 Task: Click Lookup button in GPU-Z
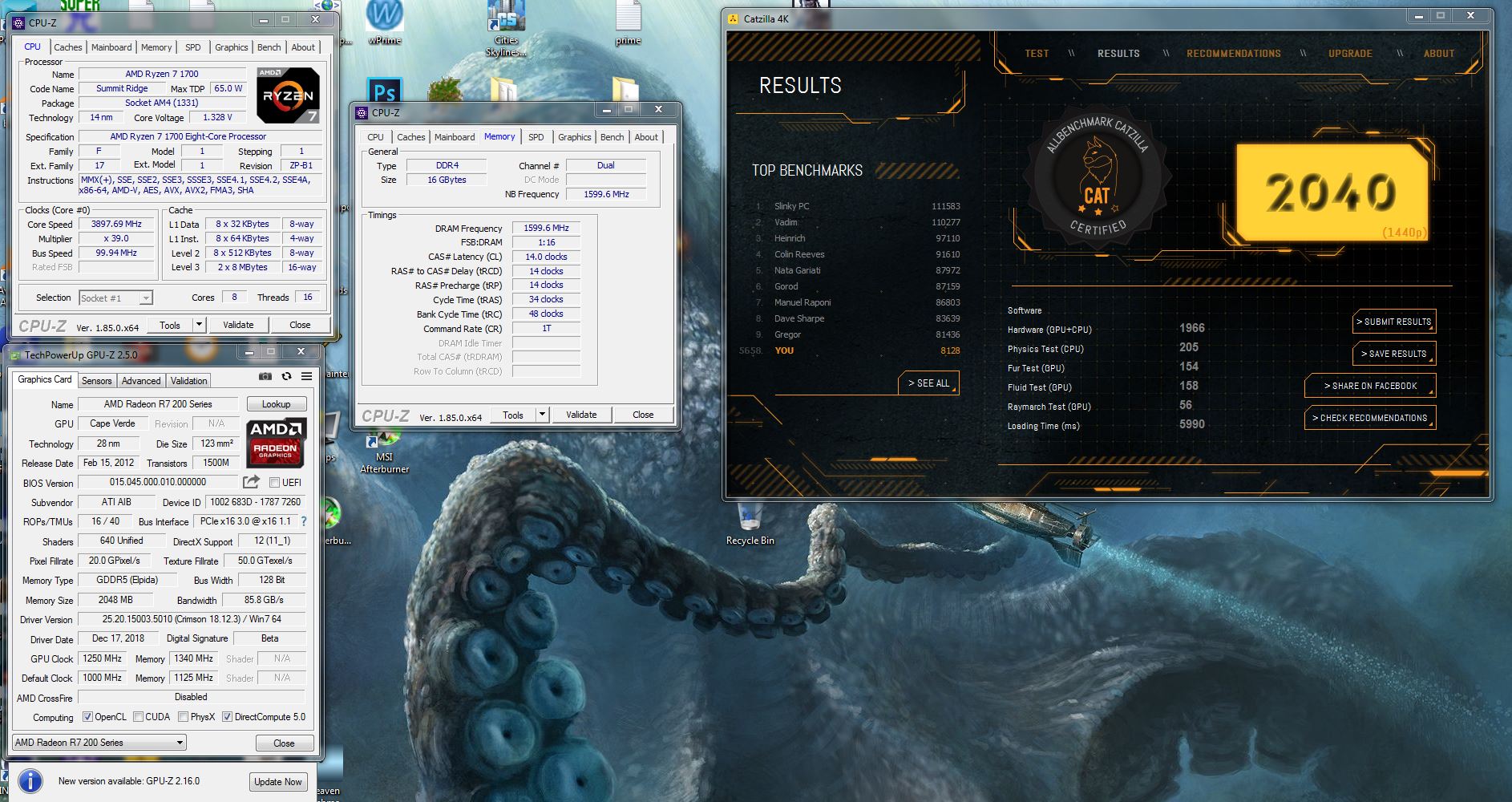[x=276, y=404]
